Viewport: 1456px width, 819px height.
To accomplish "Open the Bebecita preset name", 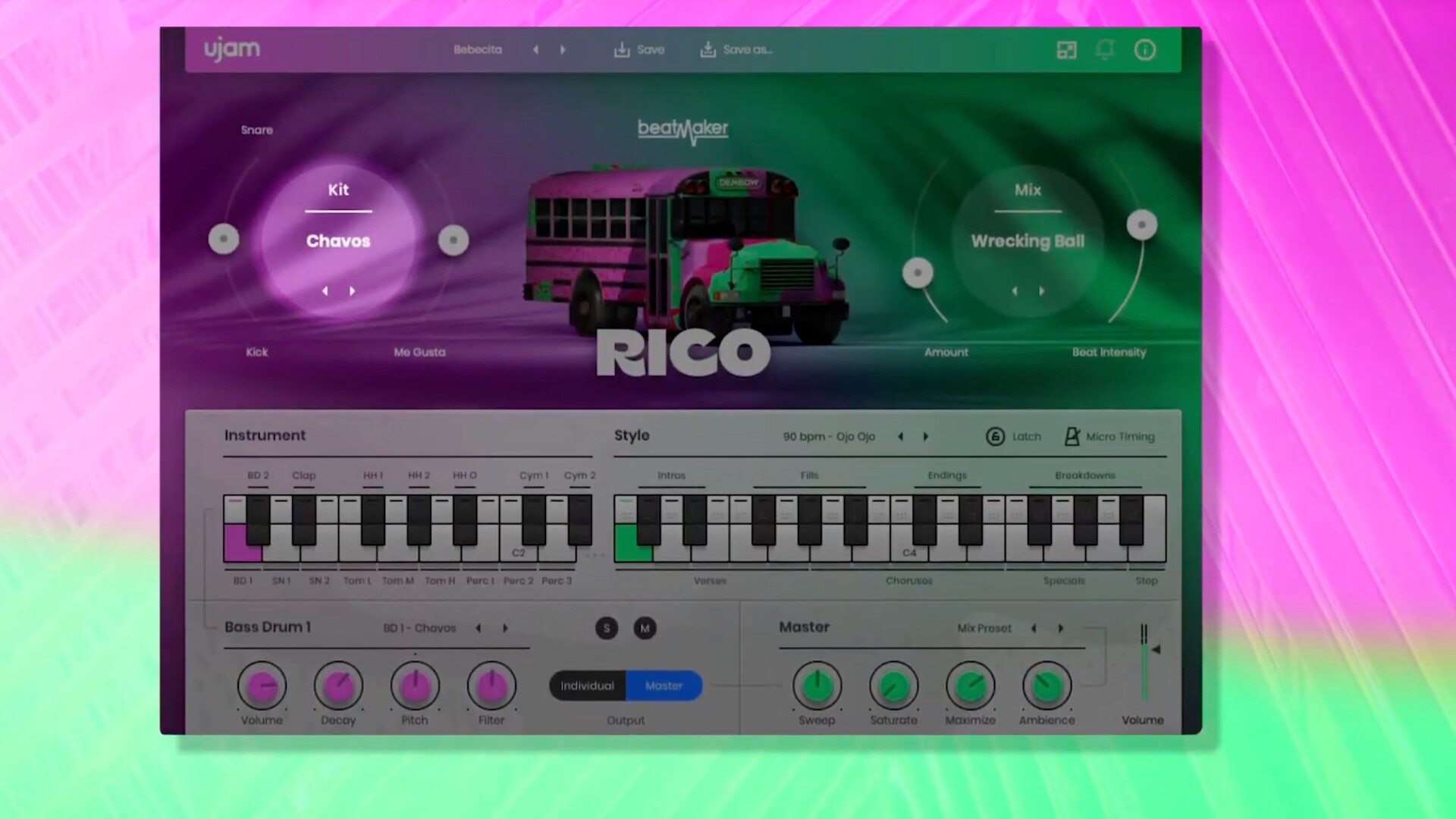I will click(x=478, y=50).
